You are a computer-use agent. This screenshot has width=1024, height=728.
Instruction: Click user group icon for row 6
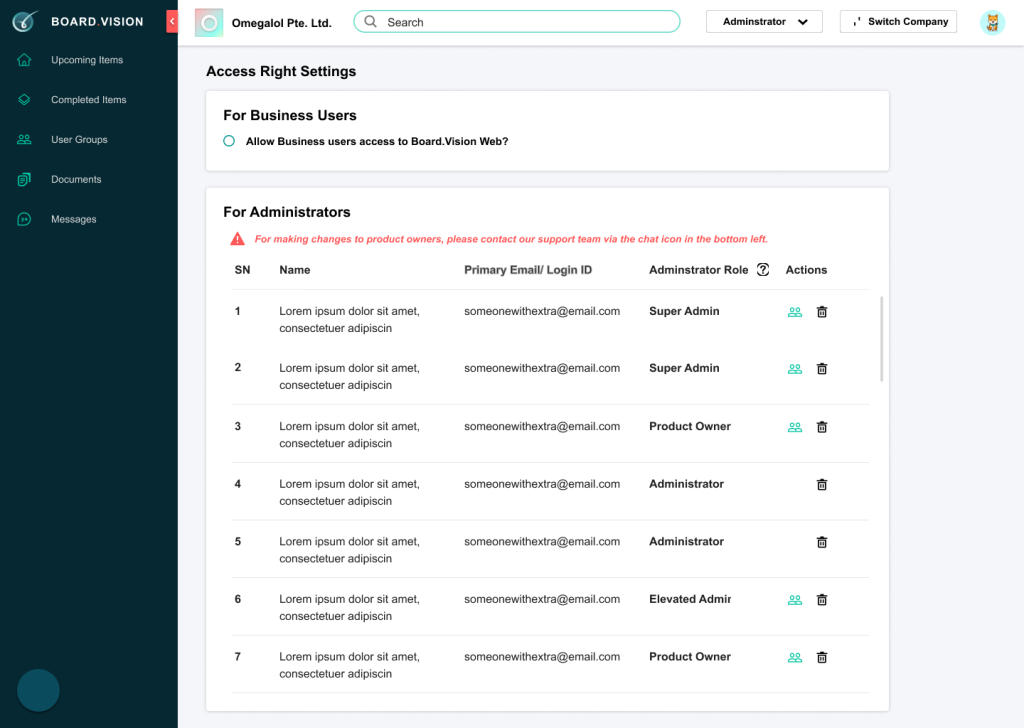(795, 600)
